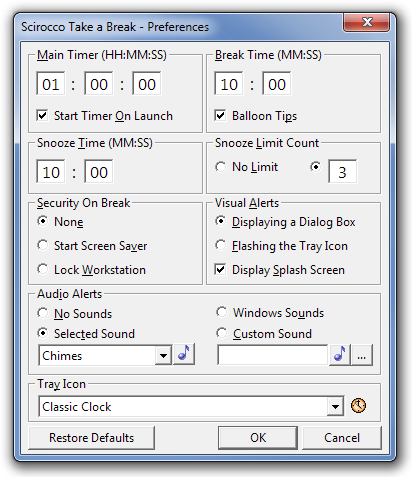Click Restore Defaults button

91,438
